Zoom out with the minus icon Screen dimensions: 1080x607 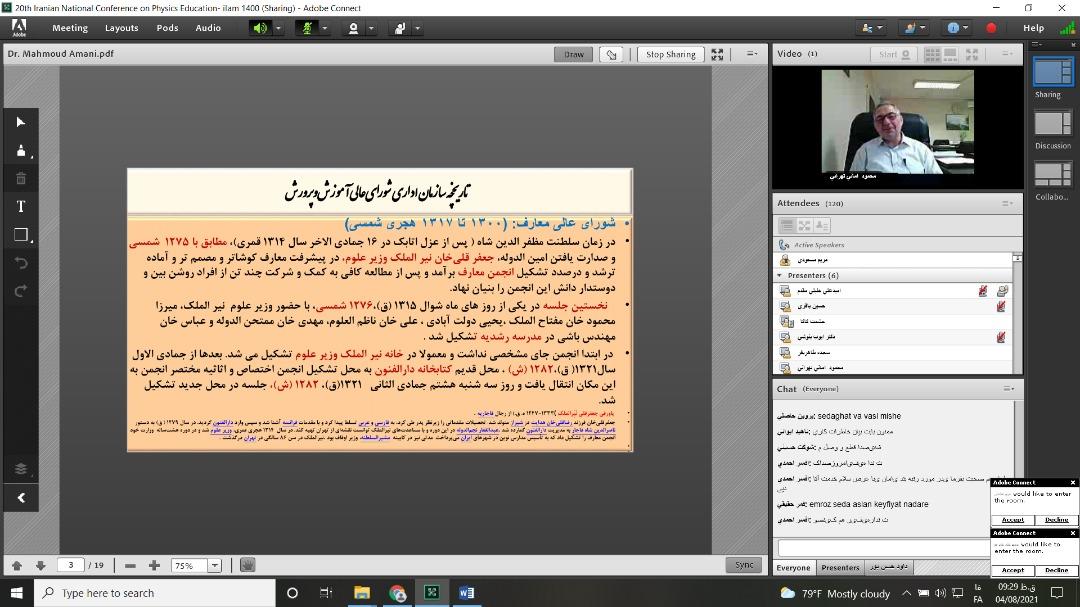130,566
